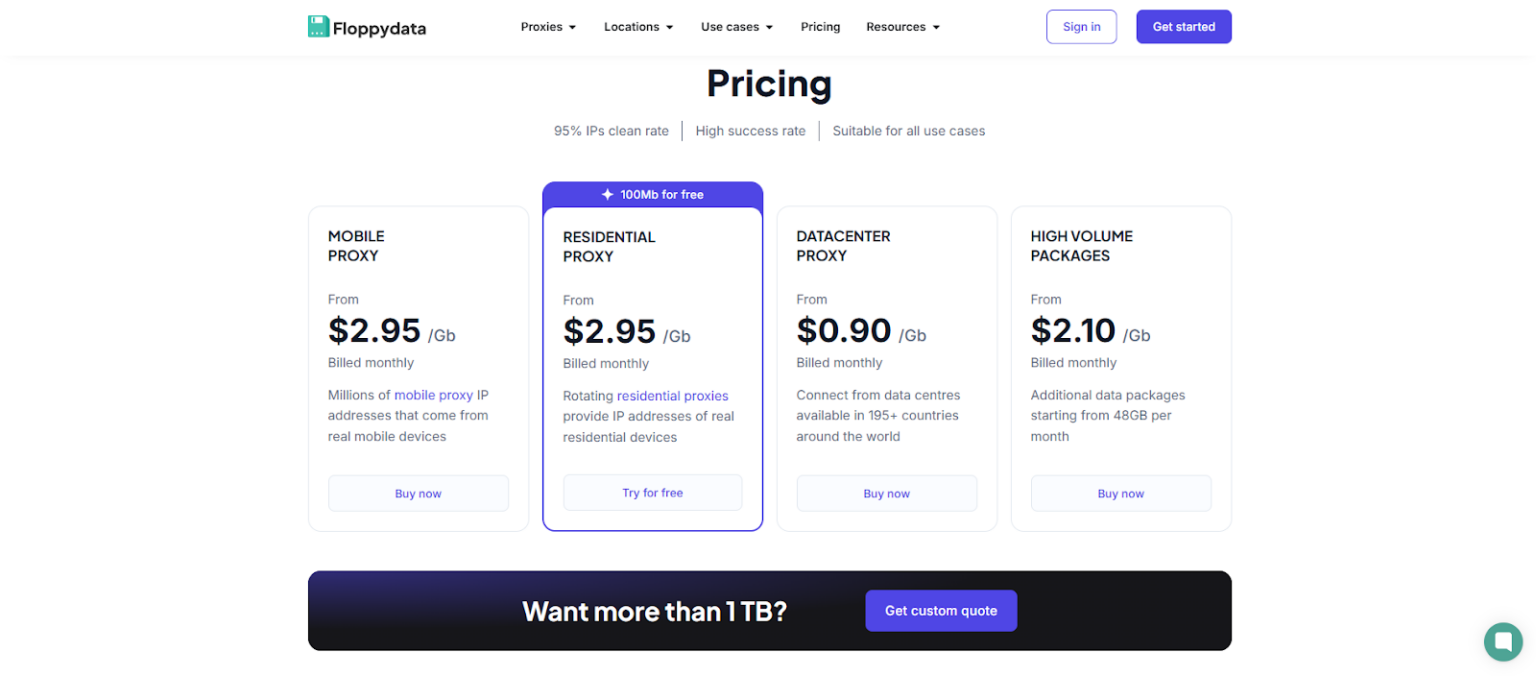Buy now for Mobile Proxy
The image size is (1536, 676).
[x=418, y=493]
